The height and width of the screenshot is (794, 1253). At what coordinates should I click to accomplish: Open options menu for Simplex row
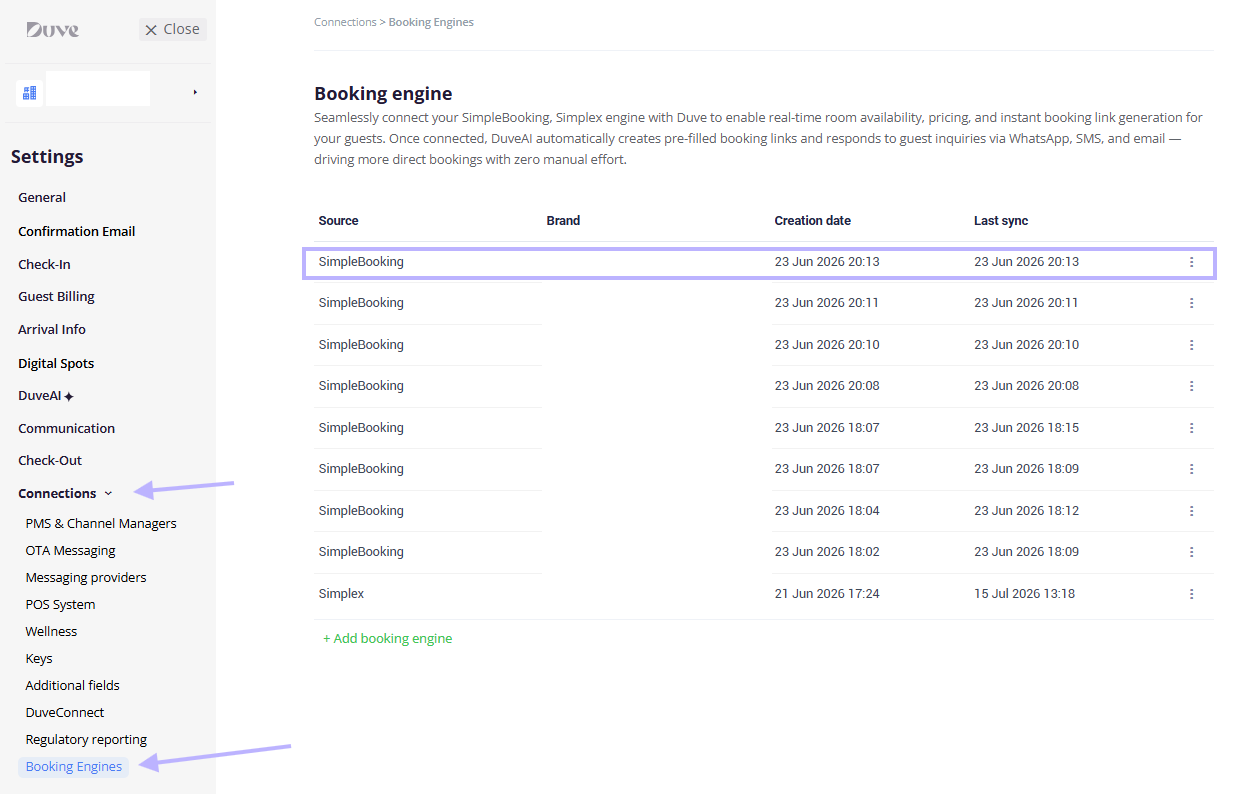click(x=1191, y=594)
